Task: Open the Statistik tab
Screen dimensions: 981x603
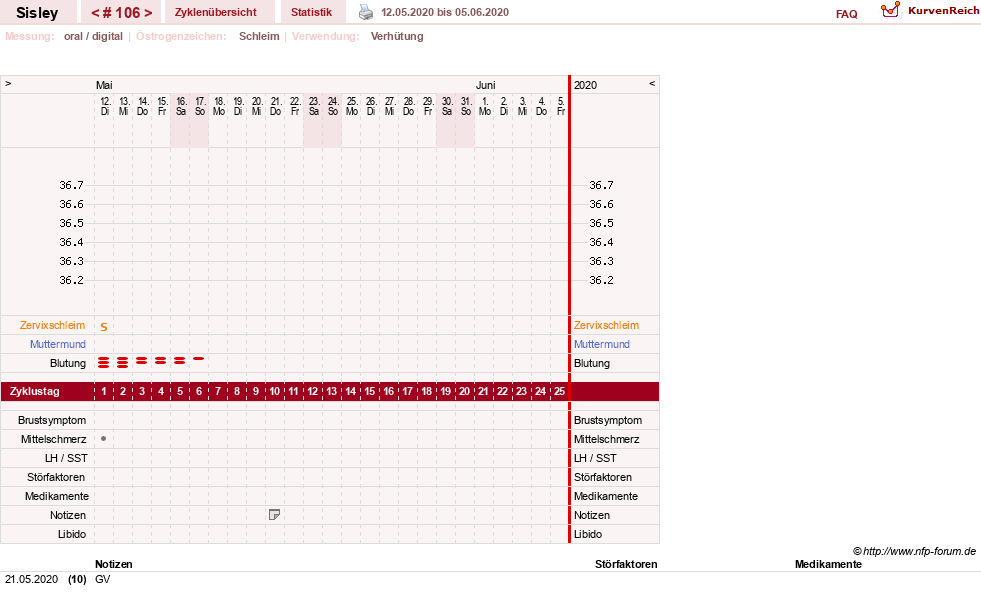Action: point(311,12)
